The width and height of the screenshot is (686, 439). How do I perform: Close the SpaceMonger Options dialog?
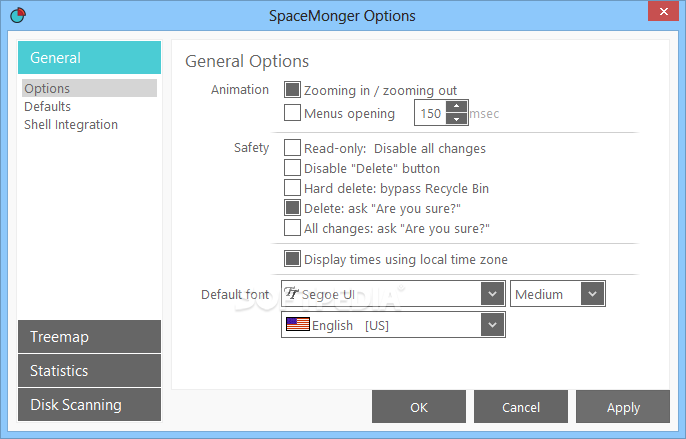(663, 11)
